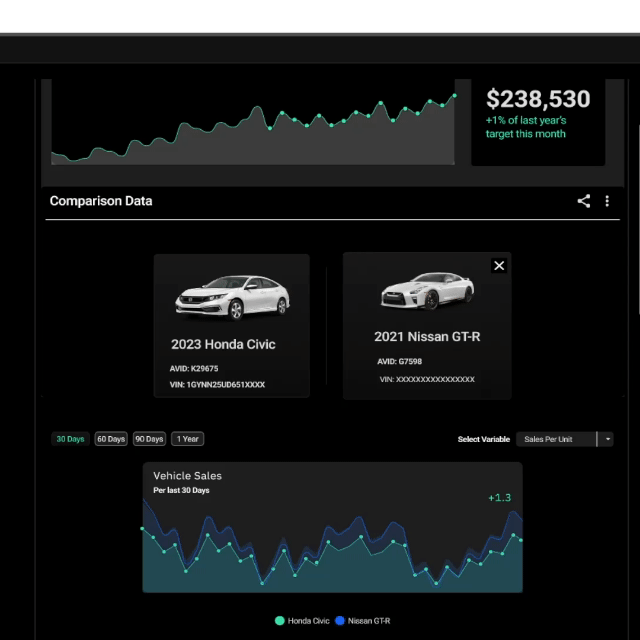Click the +1% of last year's target text

tap(526, 127)
